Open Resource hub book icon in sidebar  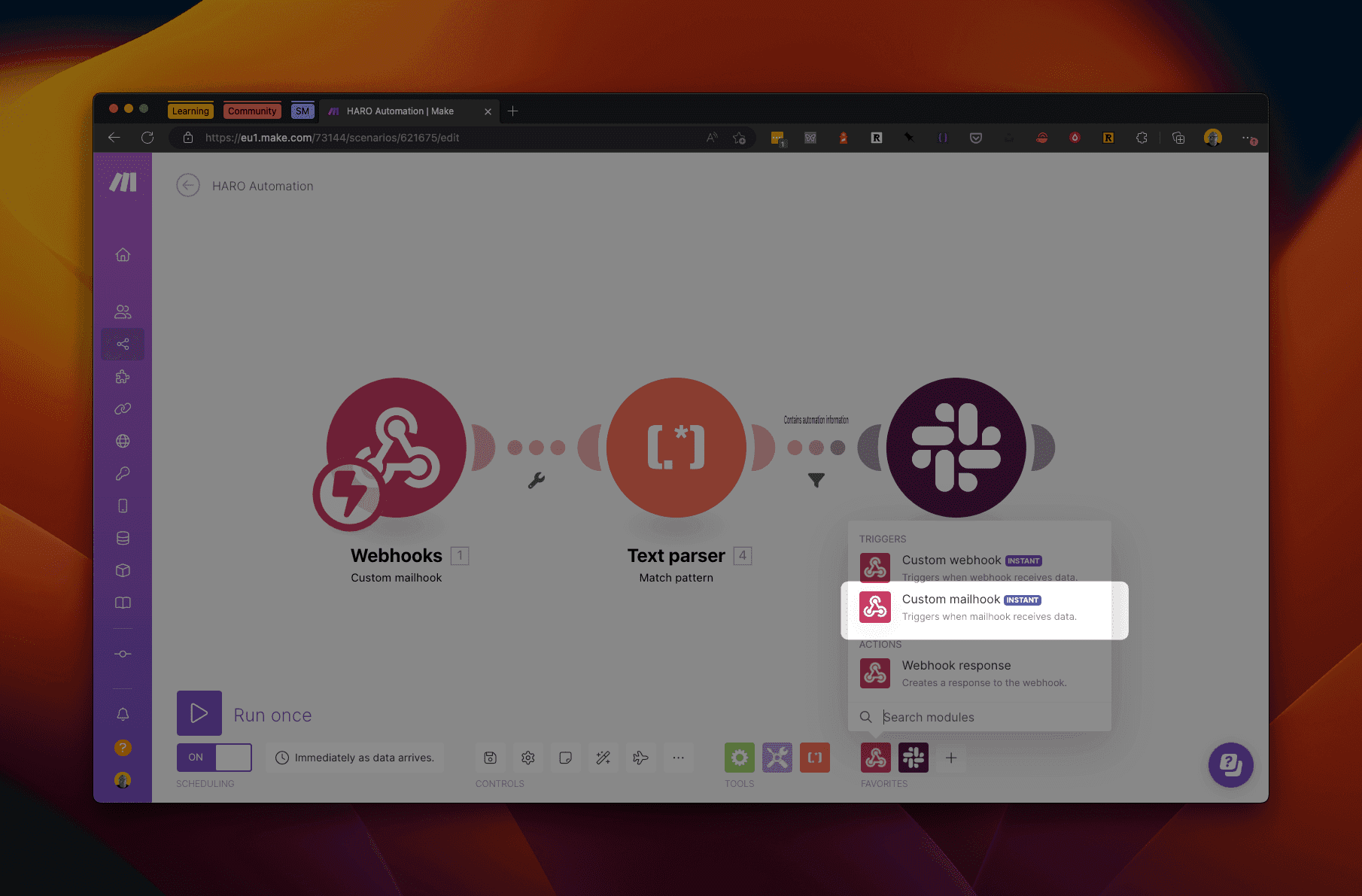tap(123, 603)
